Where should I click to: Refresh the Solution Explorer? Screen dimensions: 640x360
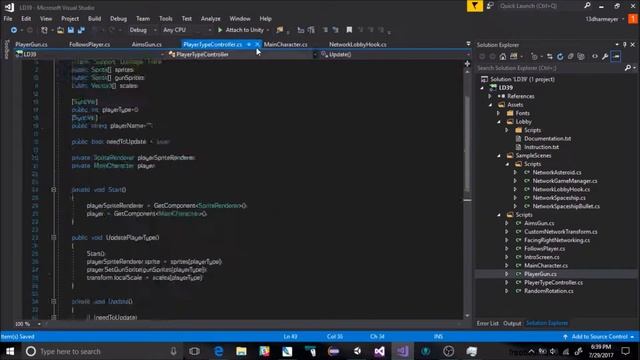point(560,57)
